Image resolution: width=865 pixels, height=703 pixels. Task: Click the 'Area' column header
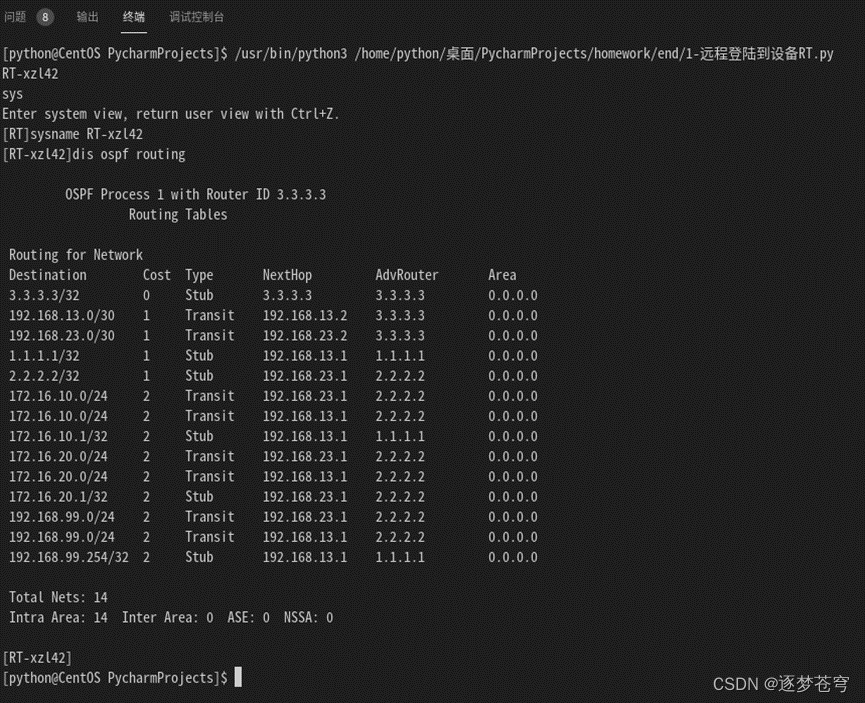pos(502,275)
